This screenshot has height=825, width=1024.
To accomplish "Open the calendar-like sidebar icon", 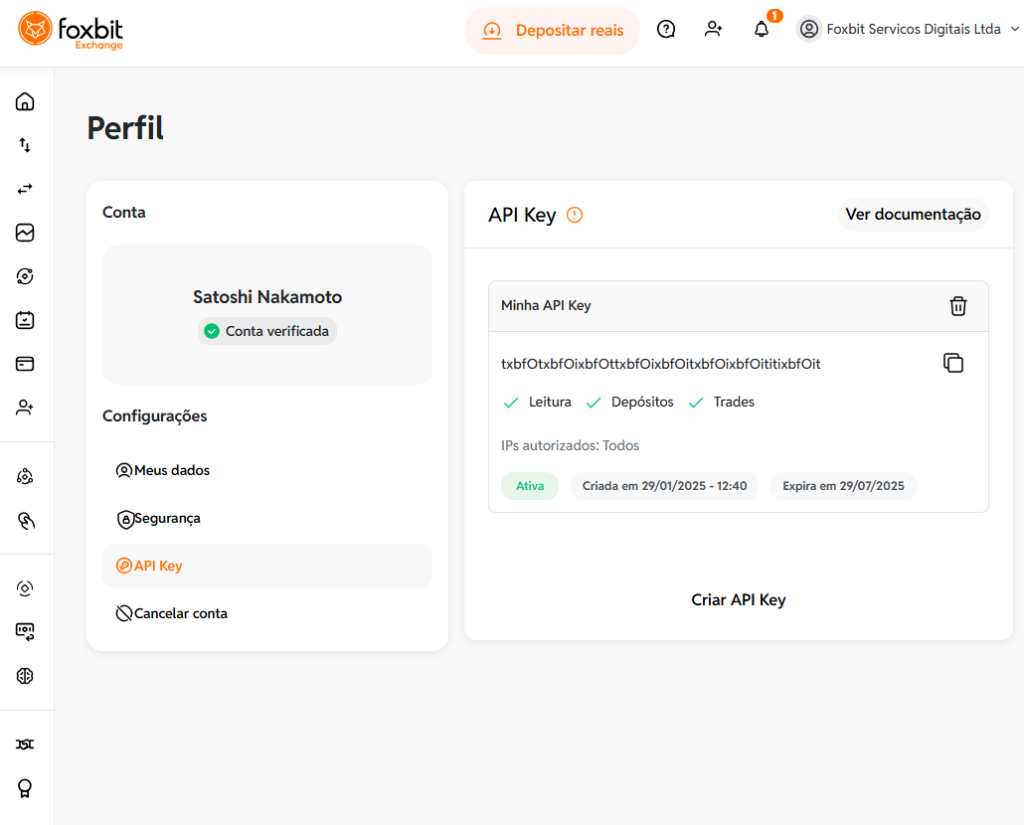I will tap(25, 320).
